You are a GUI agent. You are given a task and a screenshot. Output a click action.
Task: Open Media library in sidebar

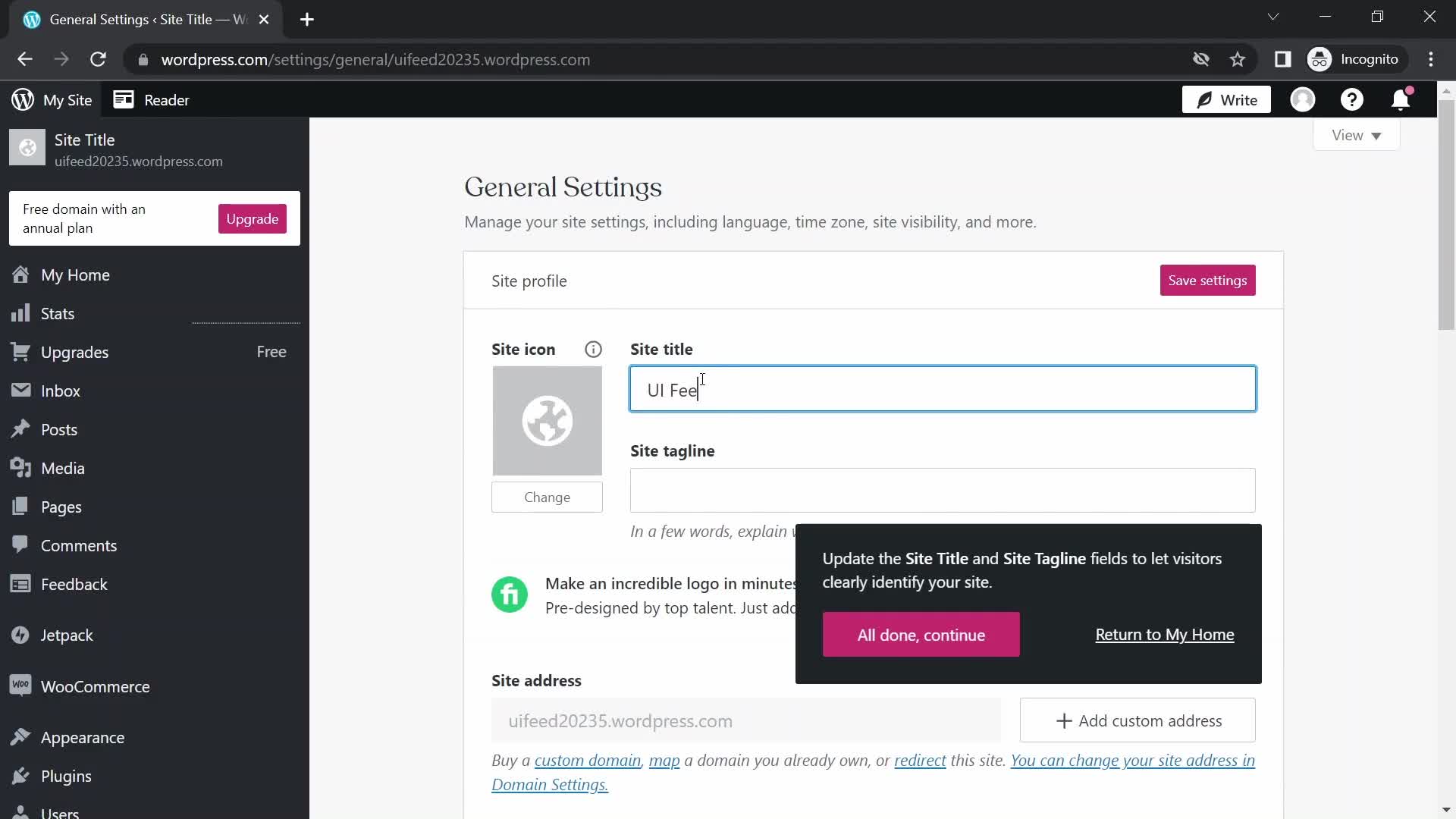(x=62, y=467)
